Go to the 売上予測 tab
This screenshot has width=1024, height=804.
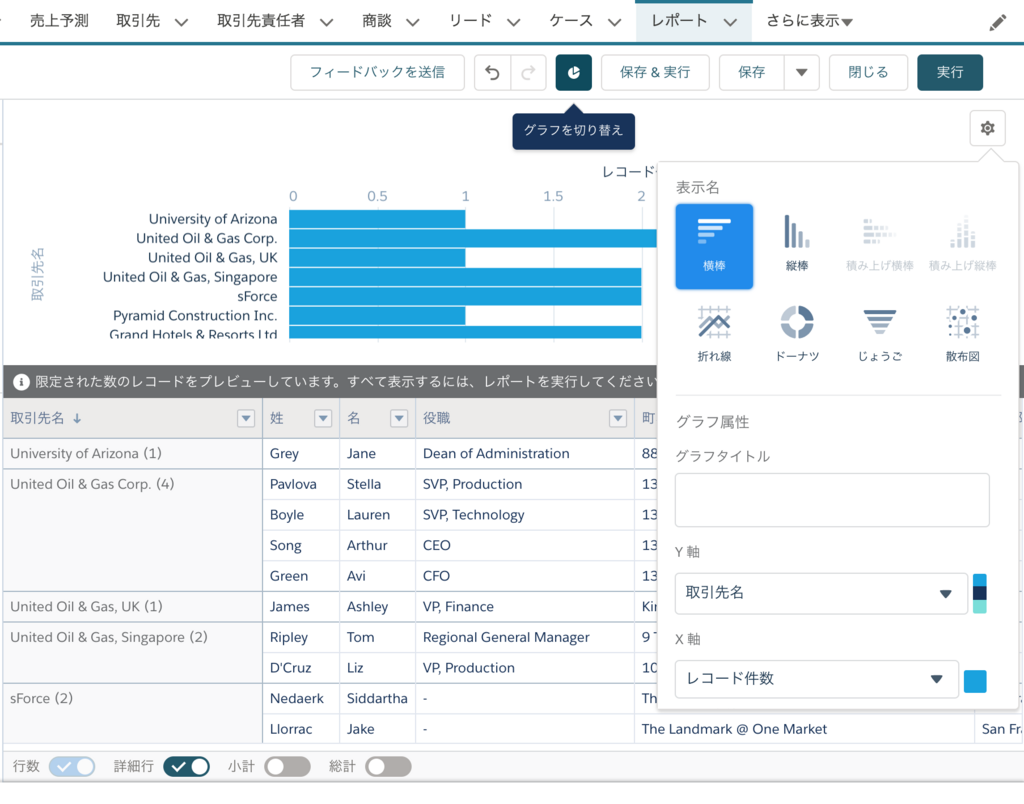59,21
